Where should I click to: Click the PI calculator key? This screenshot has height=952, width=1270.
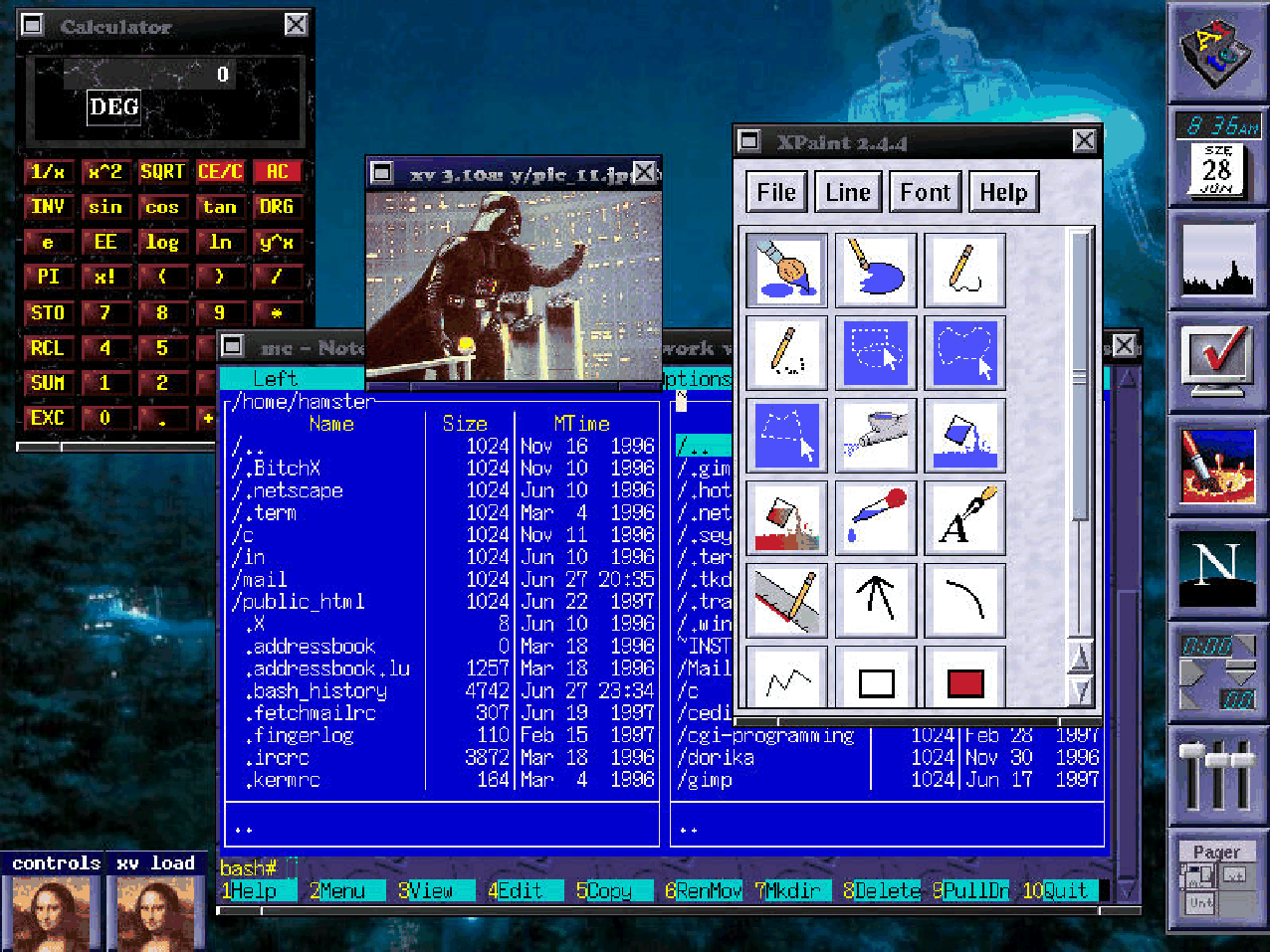48,277
